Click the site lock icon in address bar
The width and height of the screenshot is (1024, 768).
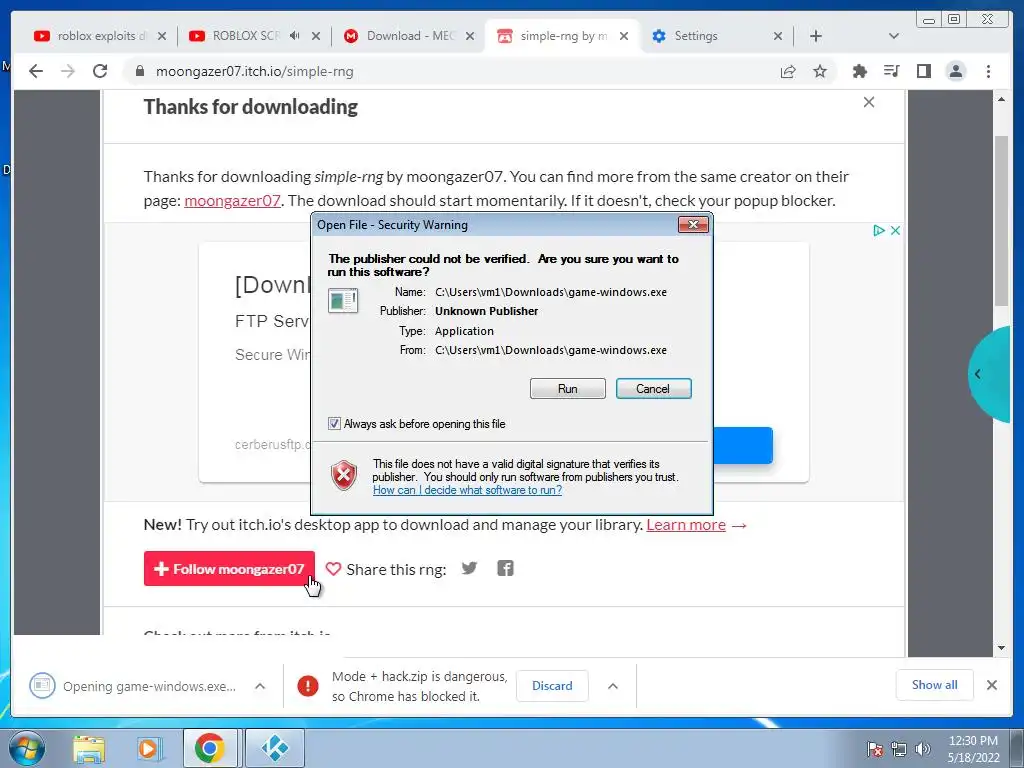click(139, 71)
